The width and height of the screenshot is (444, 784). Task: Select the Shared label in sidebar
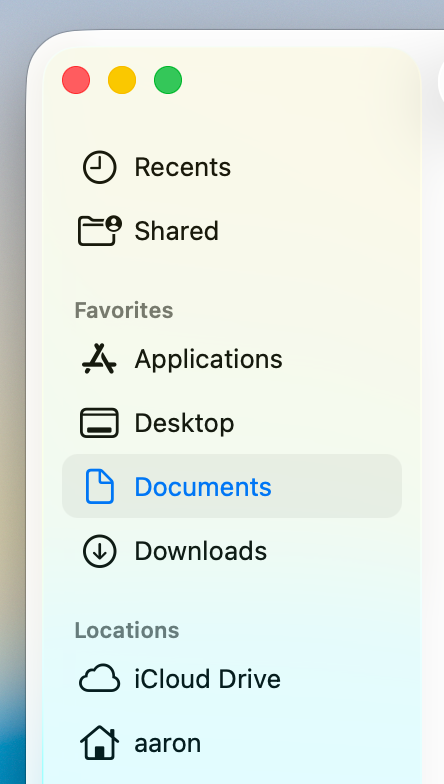tap(176, 230)
